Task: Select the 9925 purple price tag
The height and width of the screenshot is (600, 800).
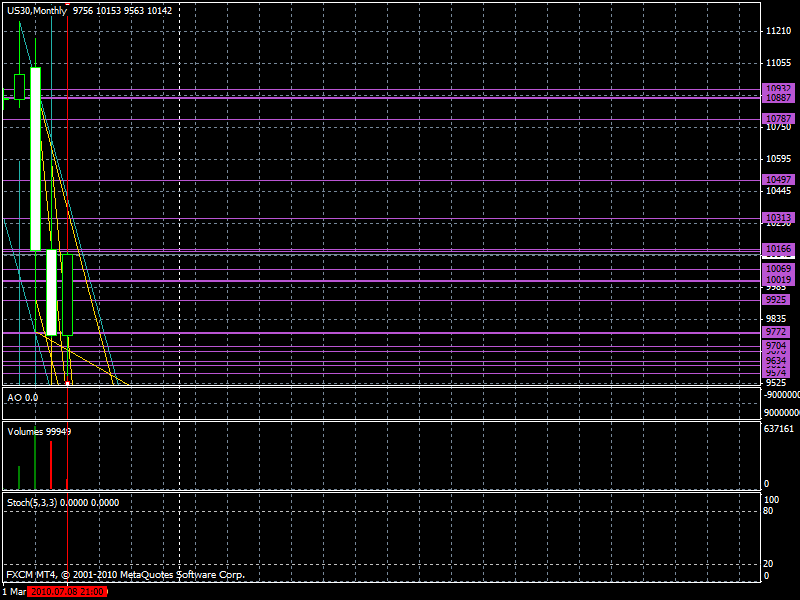Action: tap(777, 299)
